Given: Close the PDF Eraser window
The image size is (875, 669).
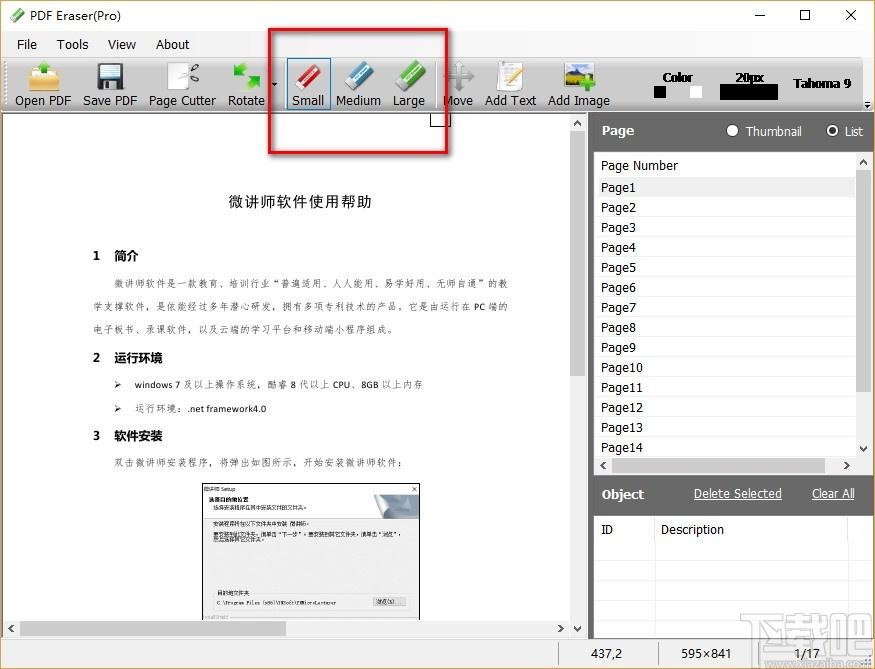Looking at the screenshot, I should pos(850,15).
